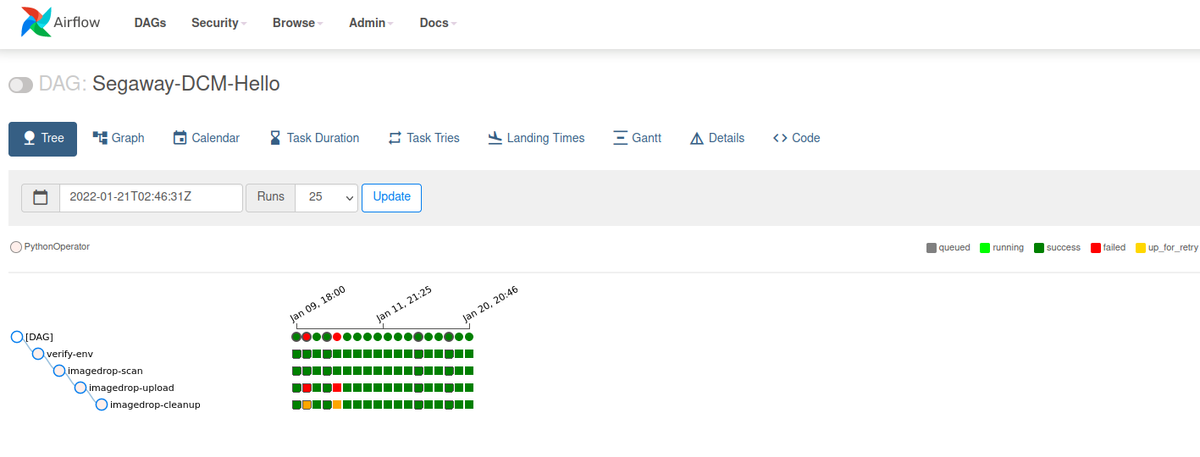Open the Task Duration chart
Image resolution: width=1200 pixels, height=457 pixels.
[x=314, y=138]
